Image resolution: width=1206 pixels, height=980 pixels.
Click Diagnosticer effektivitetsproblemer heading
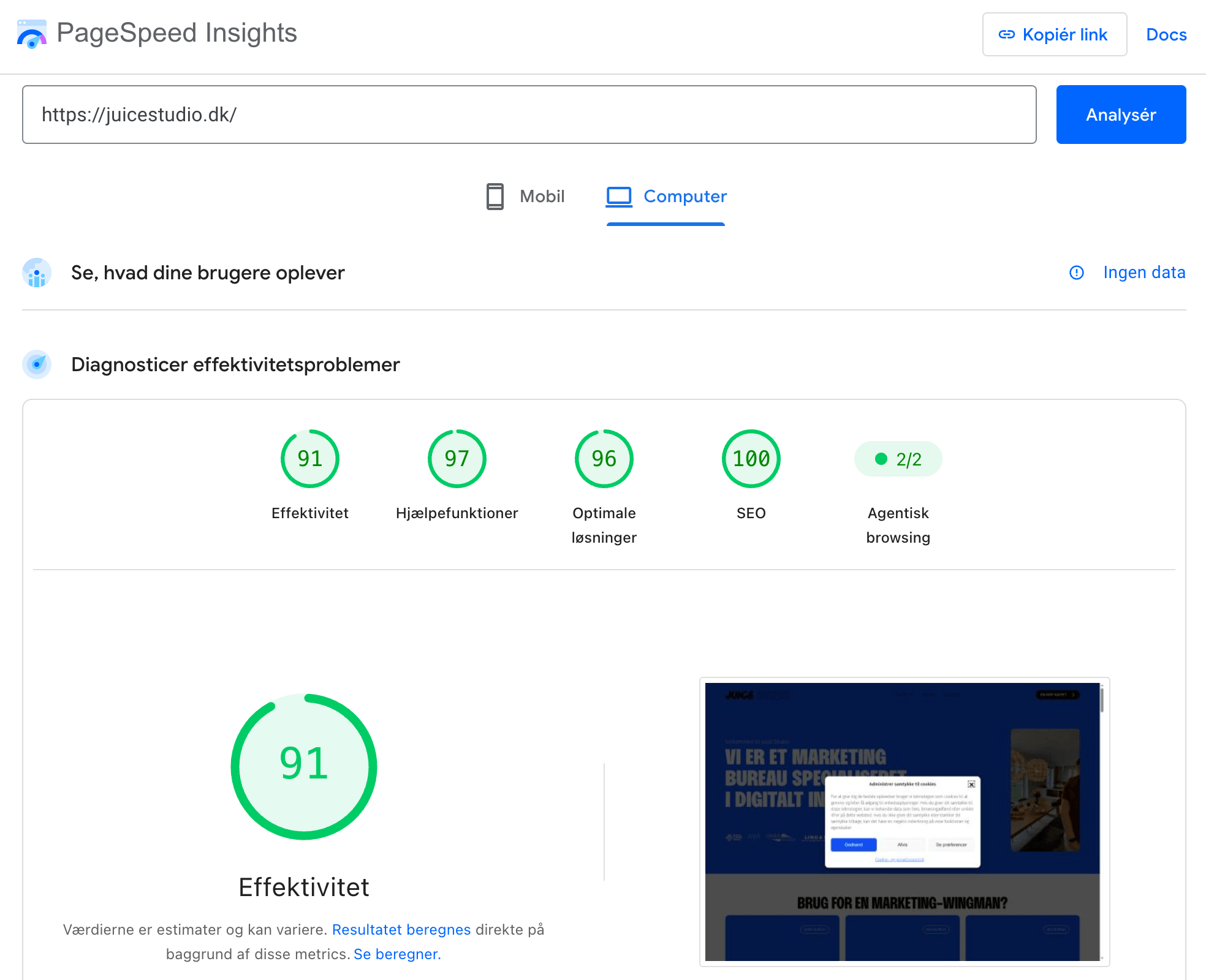coord(235,364)
